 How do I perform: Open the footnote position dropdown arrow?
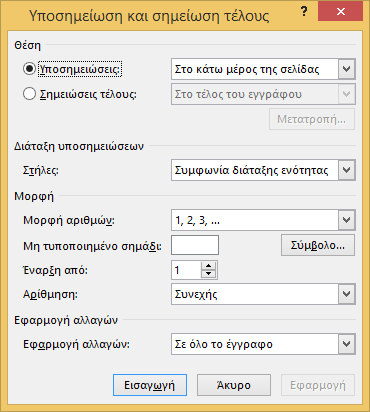[347, 69]
